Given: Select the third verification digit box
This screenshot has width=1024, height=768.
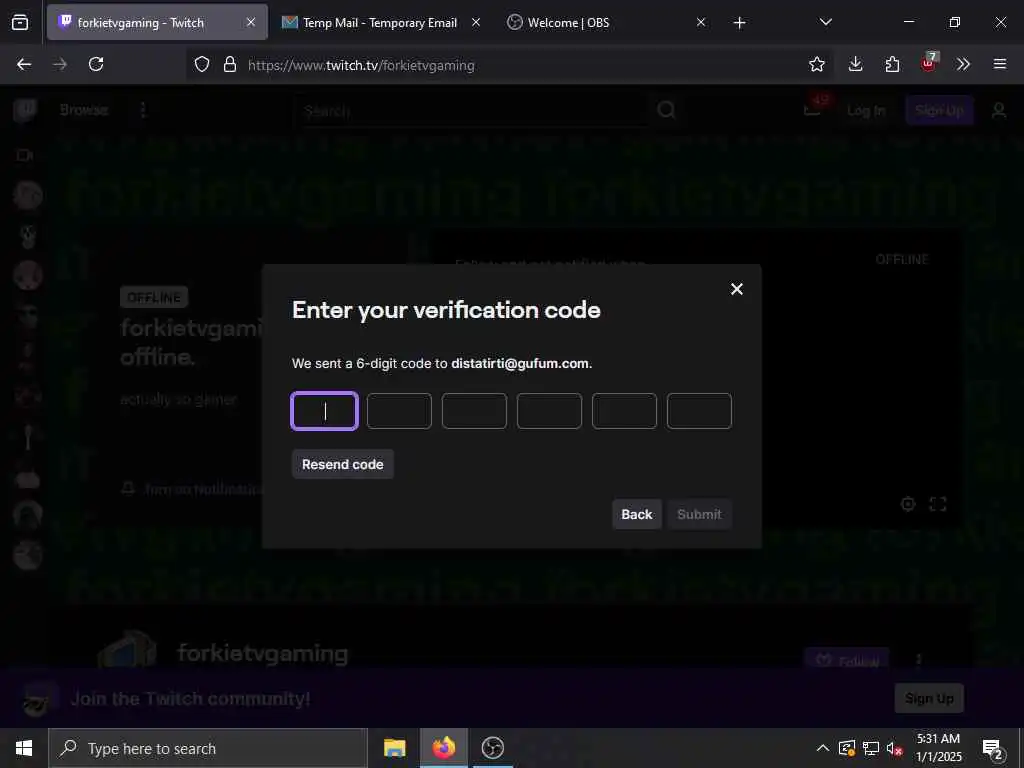Looking at the screenshot, I should [x=474, y=411].
